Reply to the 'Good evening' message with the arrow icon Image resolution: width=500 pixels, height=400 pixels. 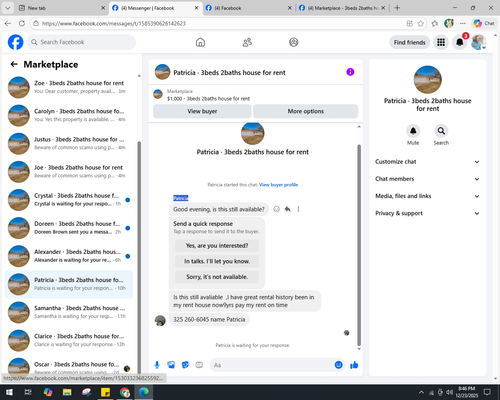288,209
